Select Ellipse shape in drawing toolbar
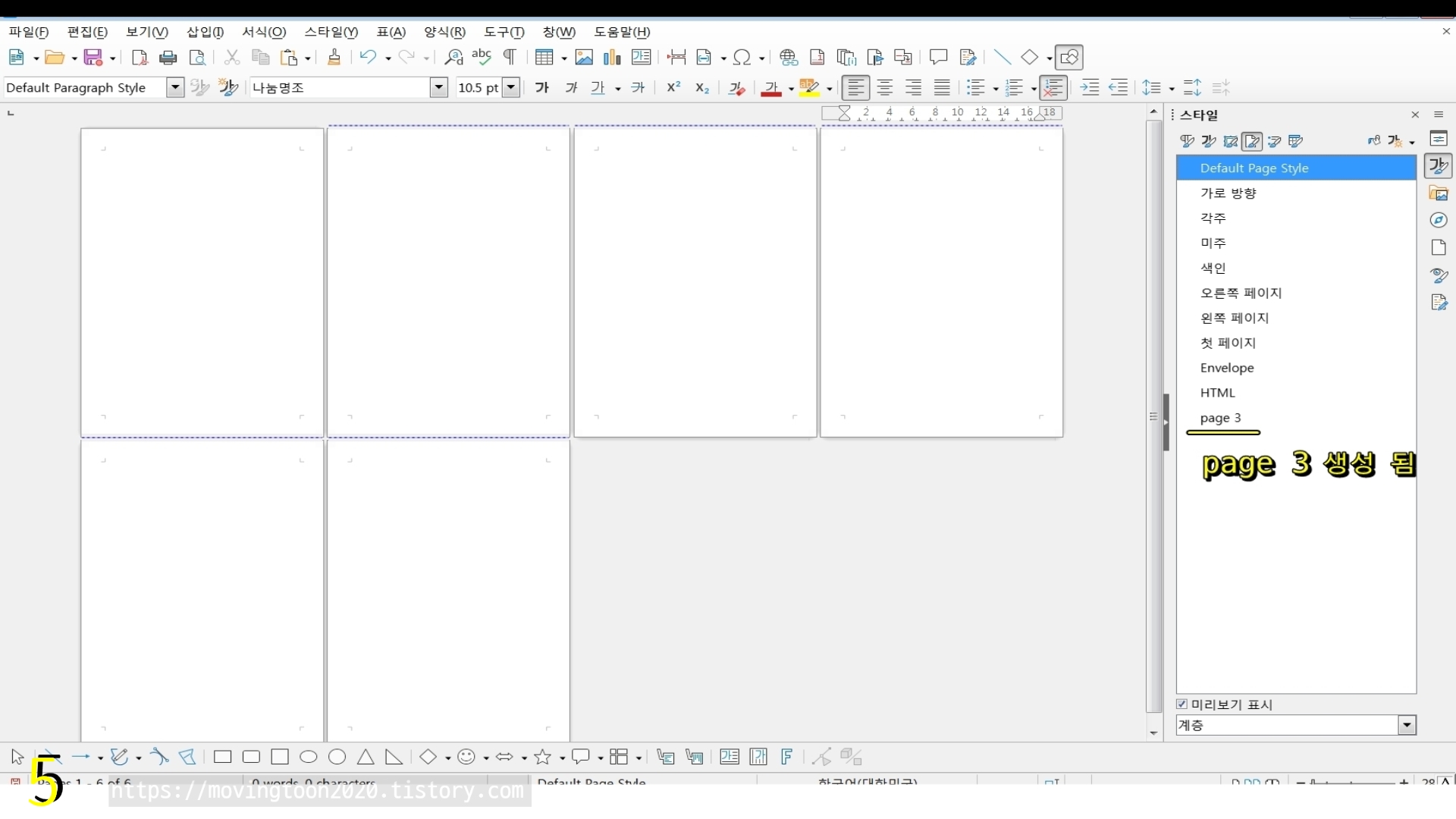The width and height of the screenshot is (1456, 819). click(x=309, y=757)
